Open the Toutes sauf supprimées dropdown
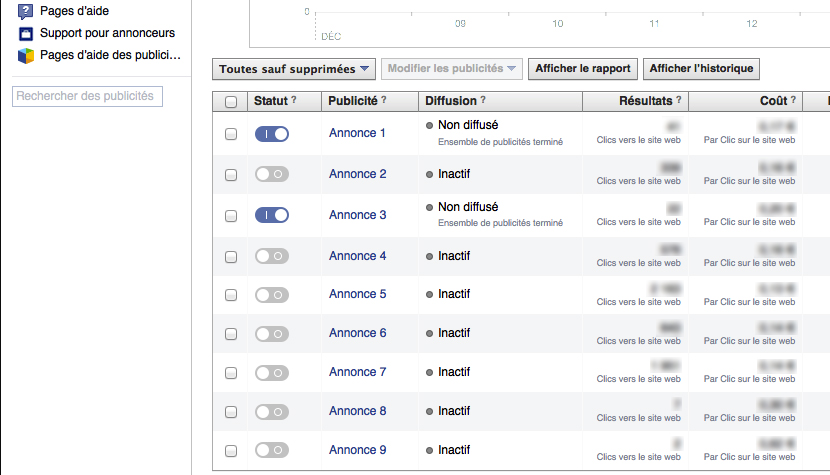830x475 pixels. pos(294,69)
